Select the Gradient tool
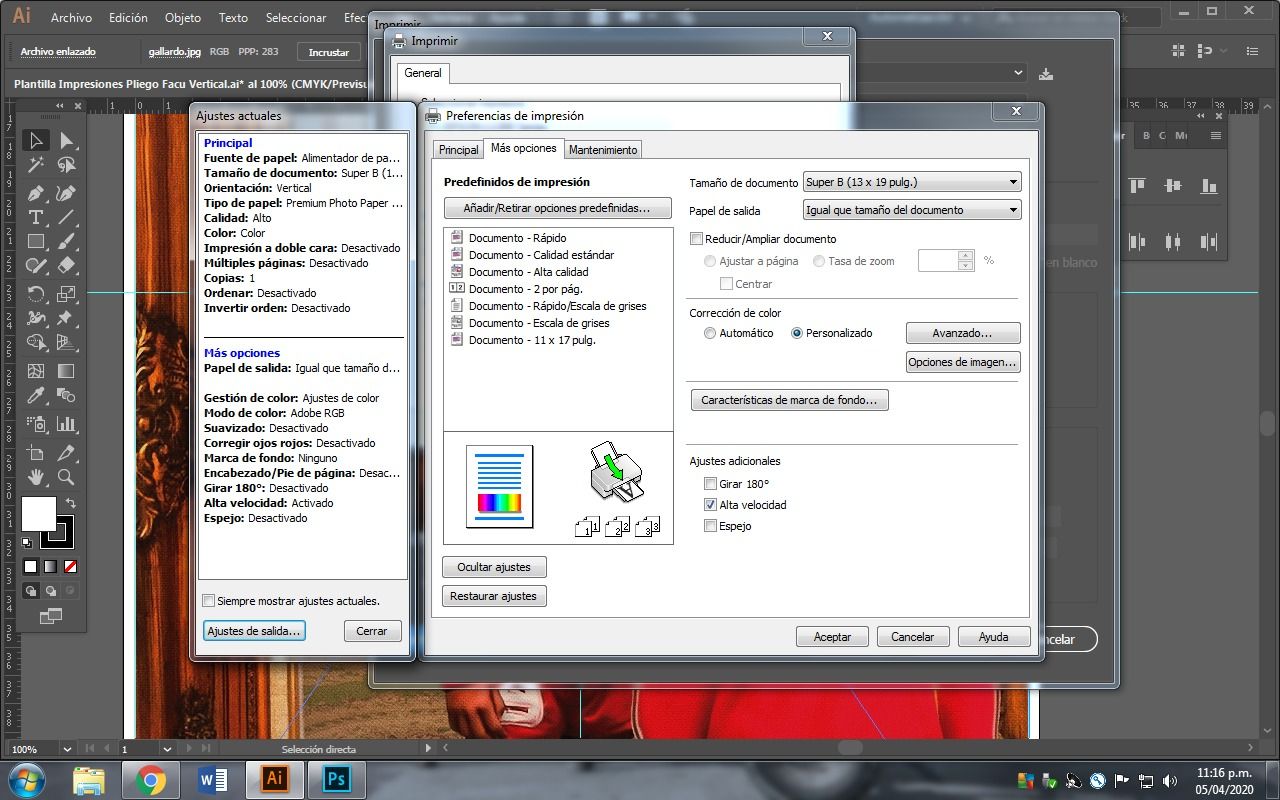The height and width of the screenshot is (800, 1280). coord(66,371)
